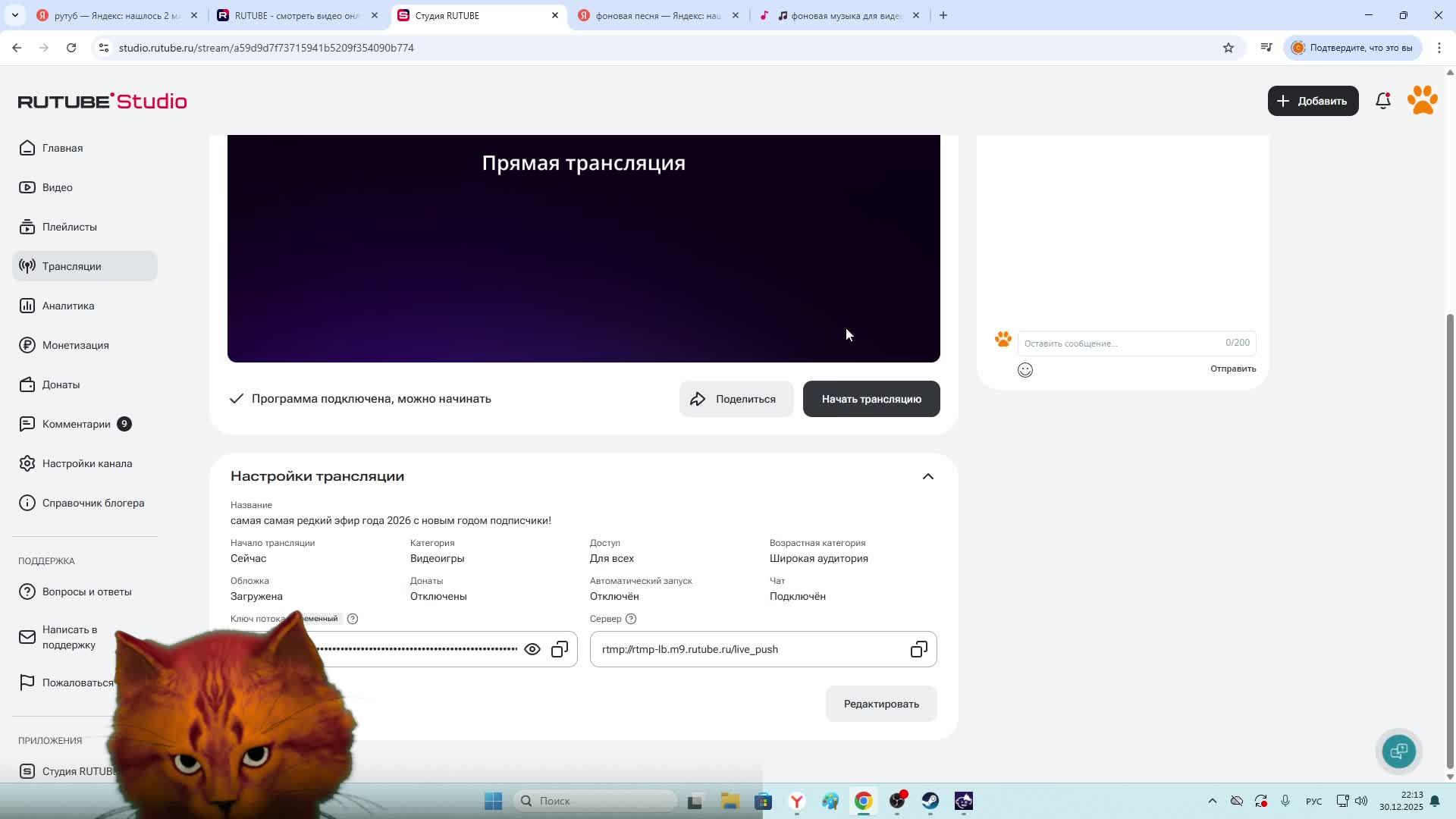Click Поделиться to share stream

pyautogui.click(x=736, y=399)
